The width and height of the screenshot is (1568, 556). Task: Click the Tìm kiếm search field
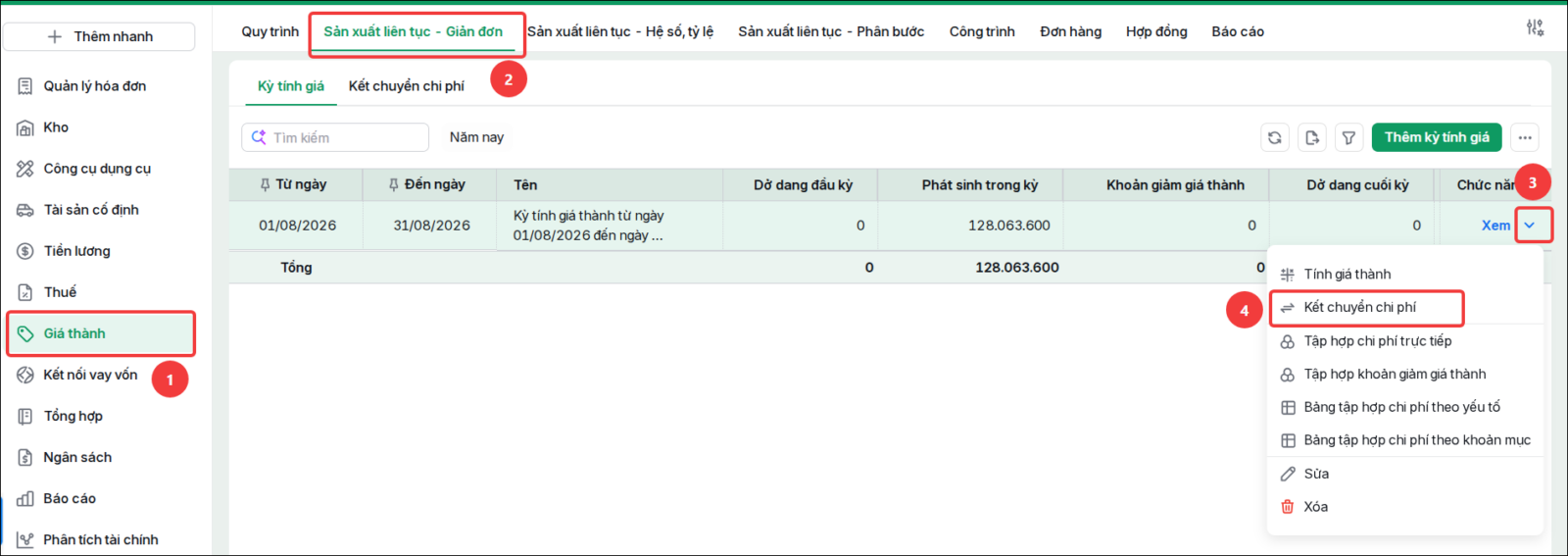click(335, 137)
